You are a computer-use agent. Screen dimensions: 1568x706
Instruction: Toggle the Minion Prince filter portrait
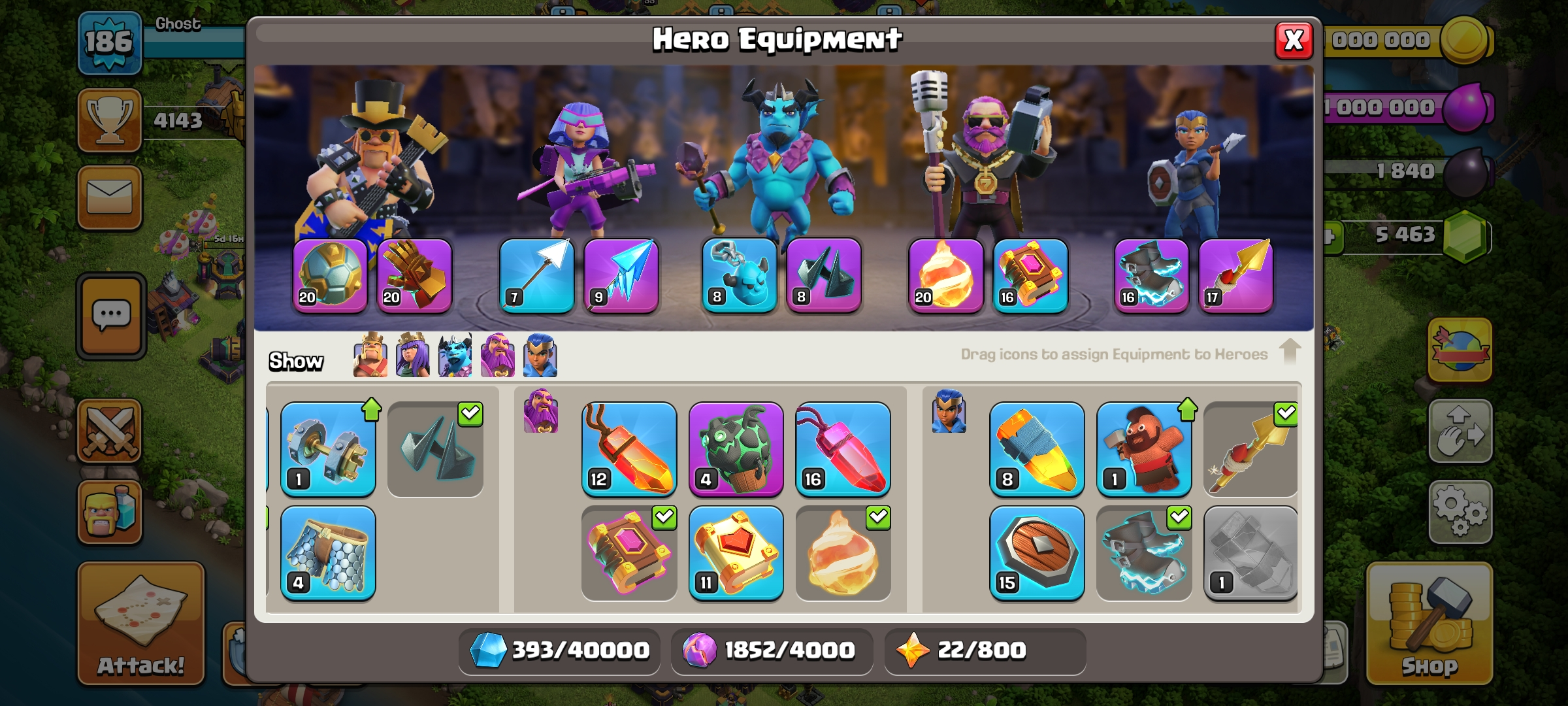(455, 355)
